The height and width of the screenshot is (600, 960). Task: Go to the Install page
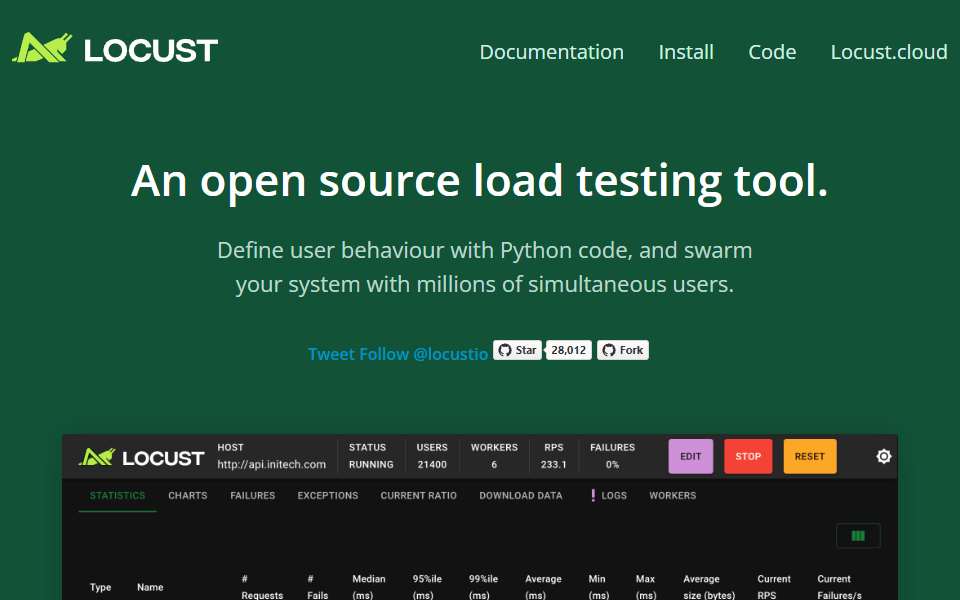(686, 52)
